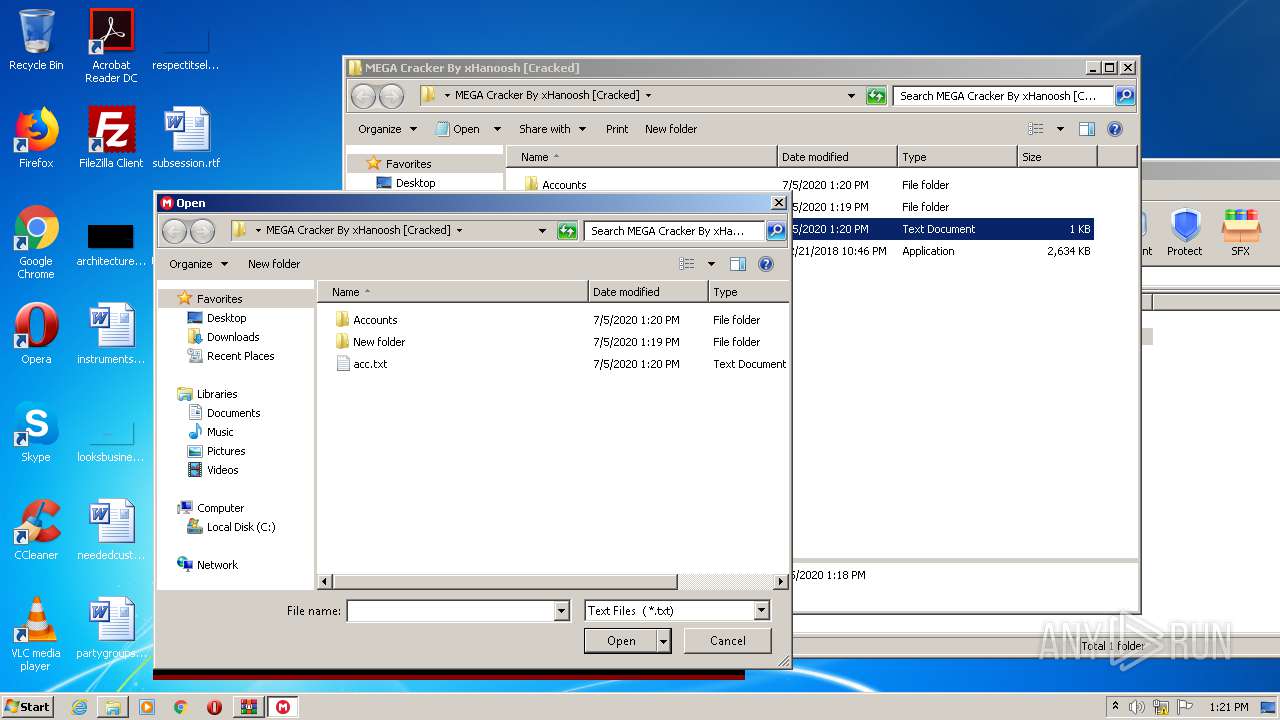Show preview pane in Open dialog
Image resolution: width=1280 pixels, height=720 pixels.
pos(738,264)
